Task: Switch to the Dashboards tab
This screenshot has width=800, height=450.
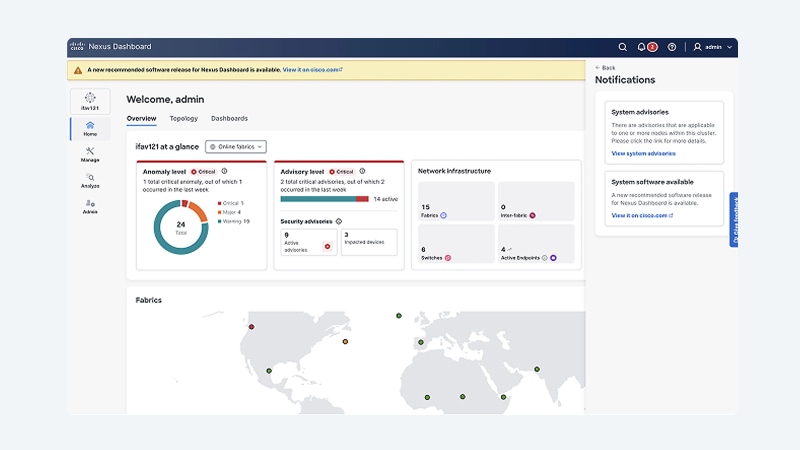Action: [x=229, y=118]
